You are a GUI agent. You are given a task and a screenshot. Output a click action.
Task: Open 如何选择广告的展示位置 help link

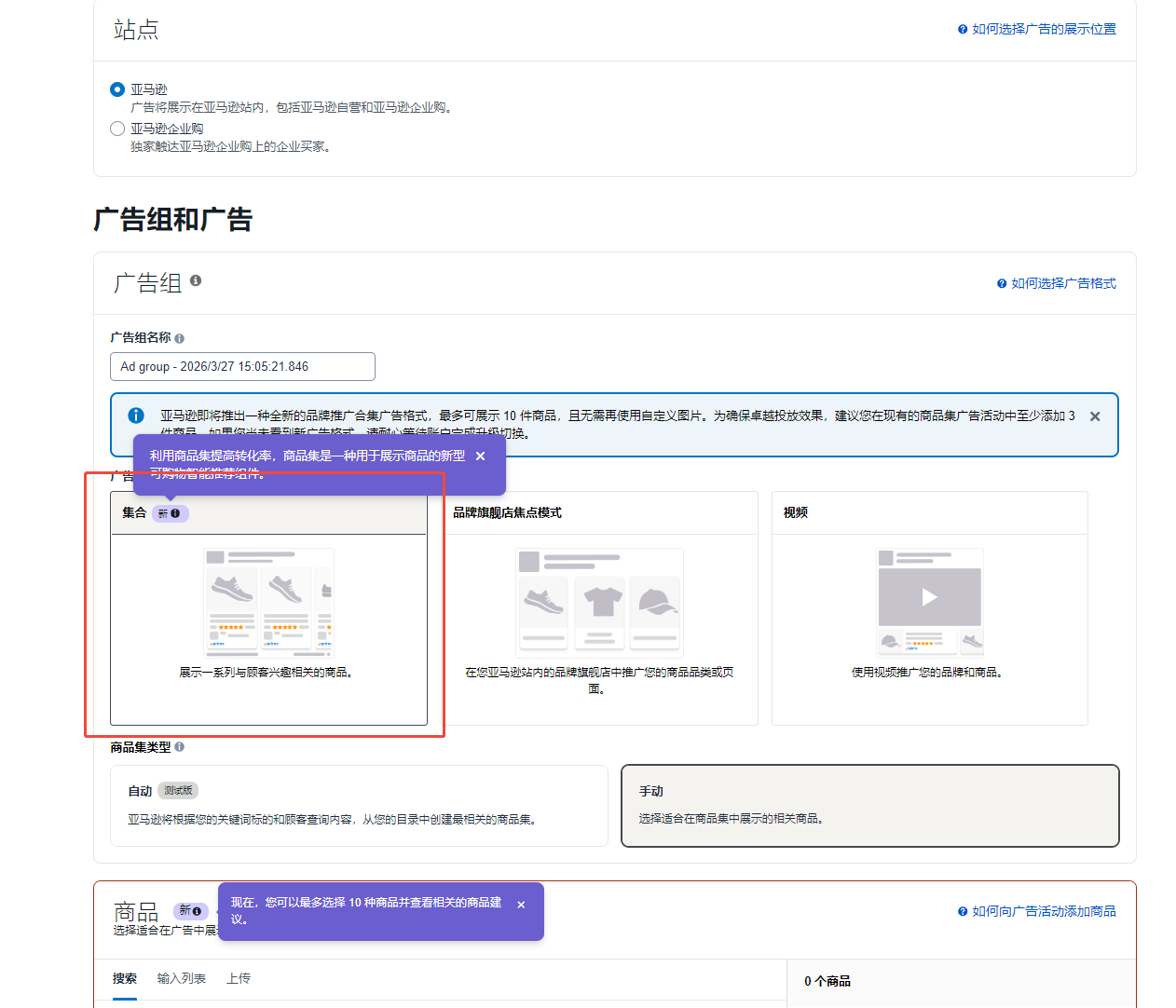[1043, 30]
